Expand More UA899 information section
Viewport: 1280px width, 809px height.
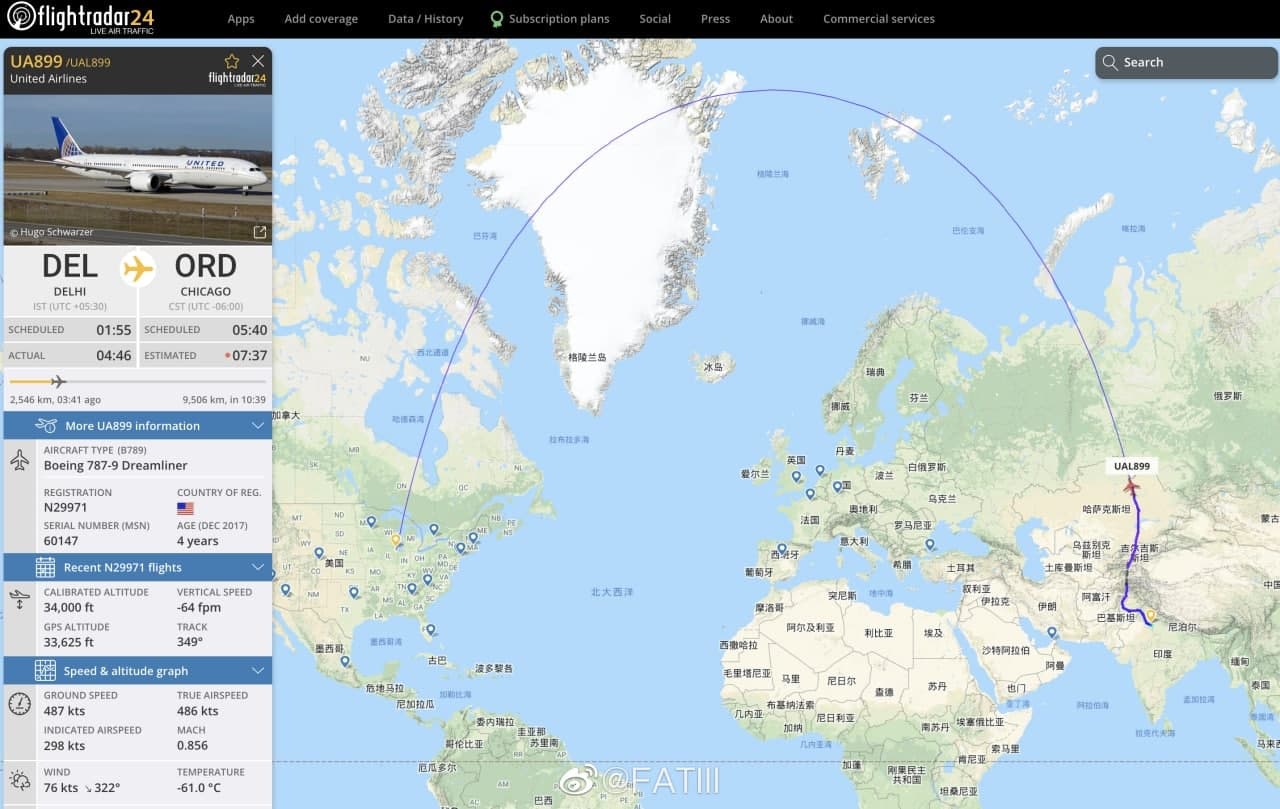[x=138, y=425]
